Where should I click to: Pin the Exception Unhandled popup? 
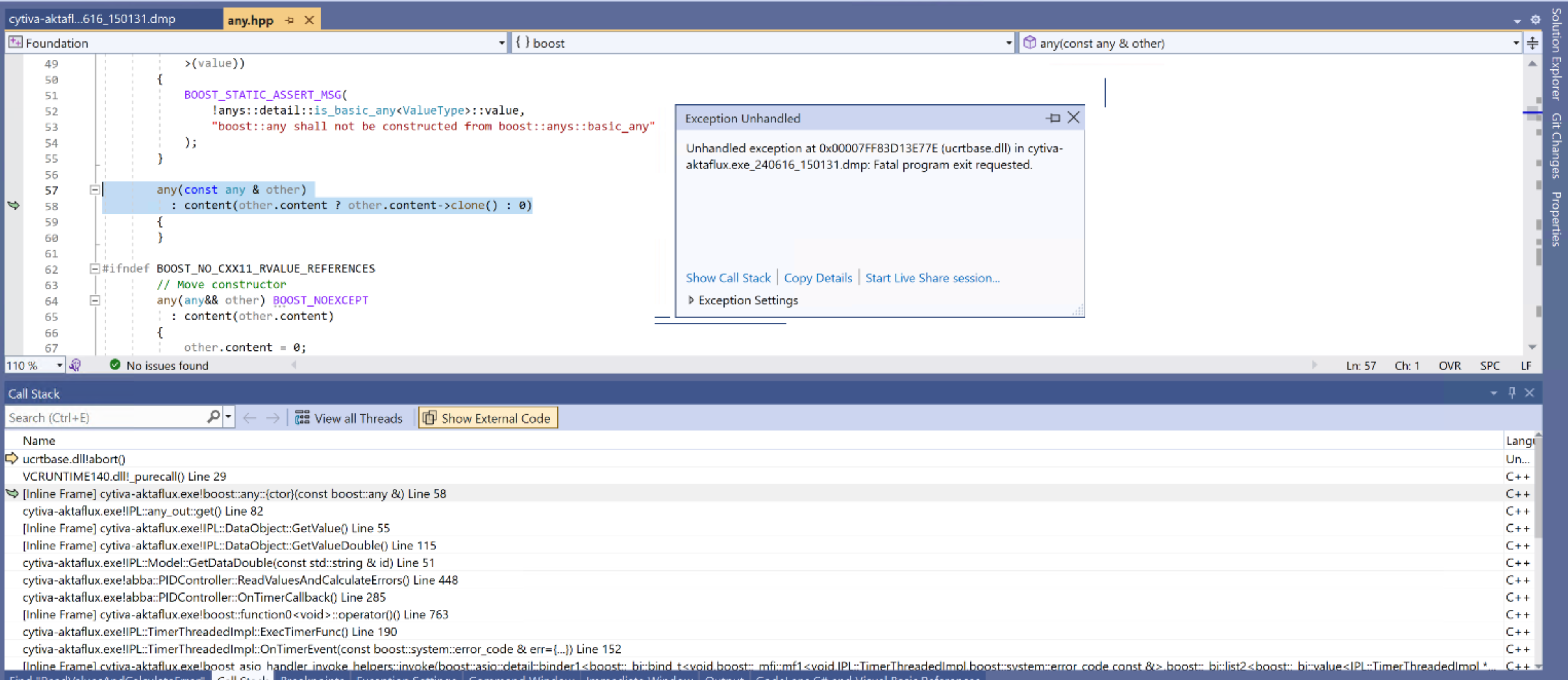1053,118
